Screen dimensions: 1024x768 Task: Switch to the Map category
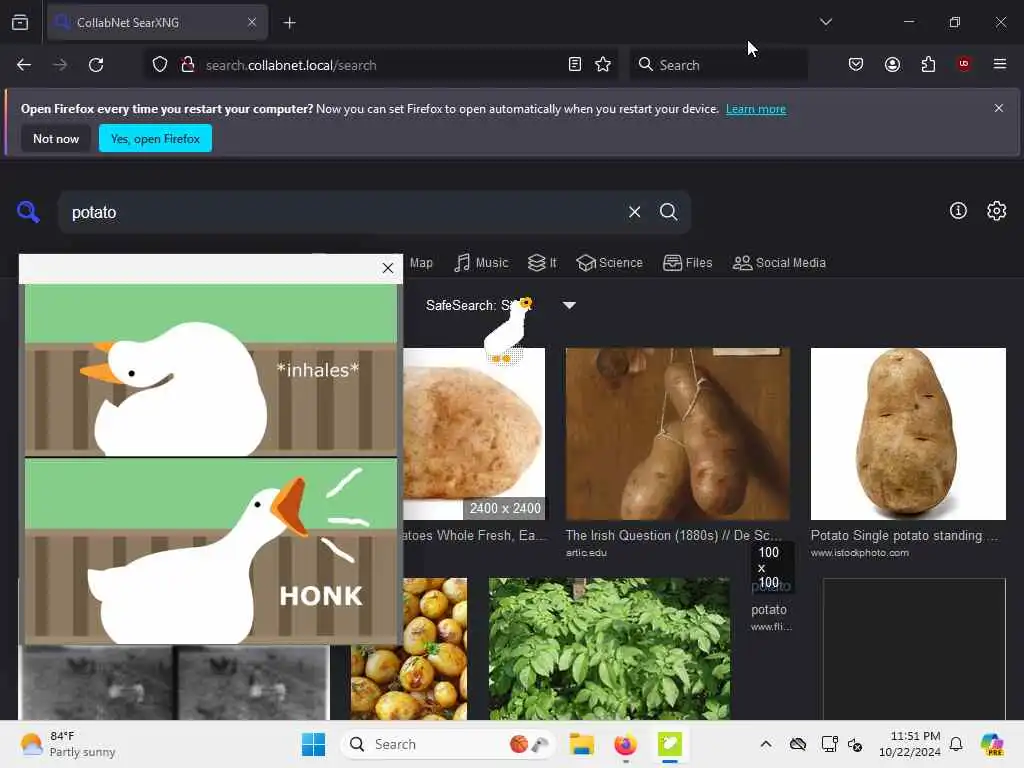[421, 263]
